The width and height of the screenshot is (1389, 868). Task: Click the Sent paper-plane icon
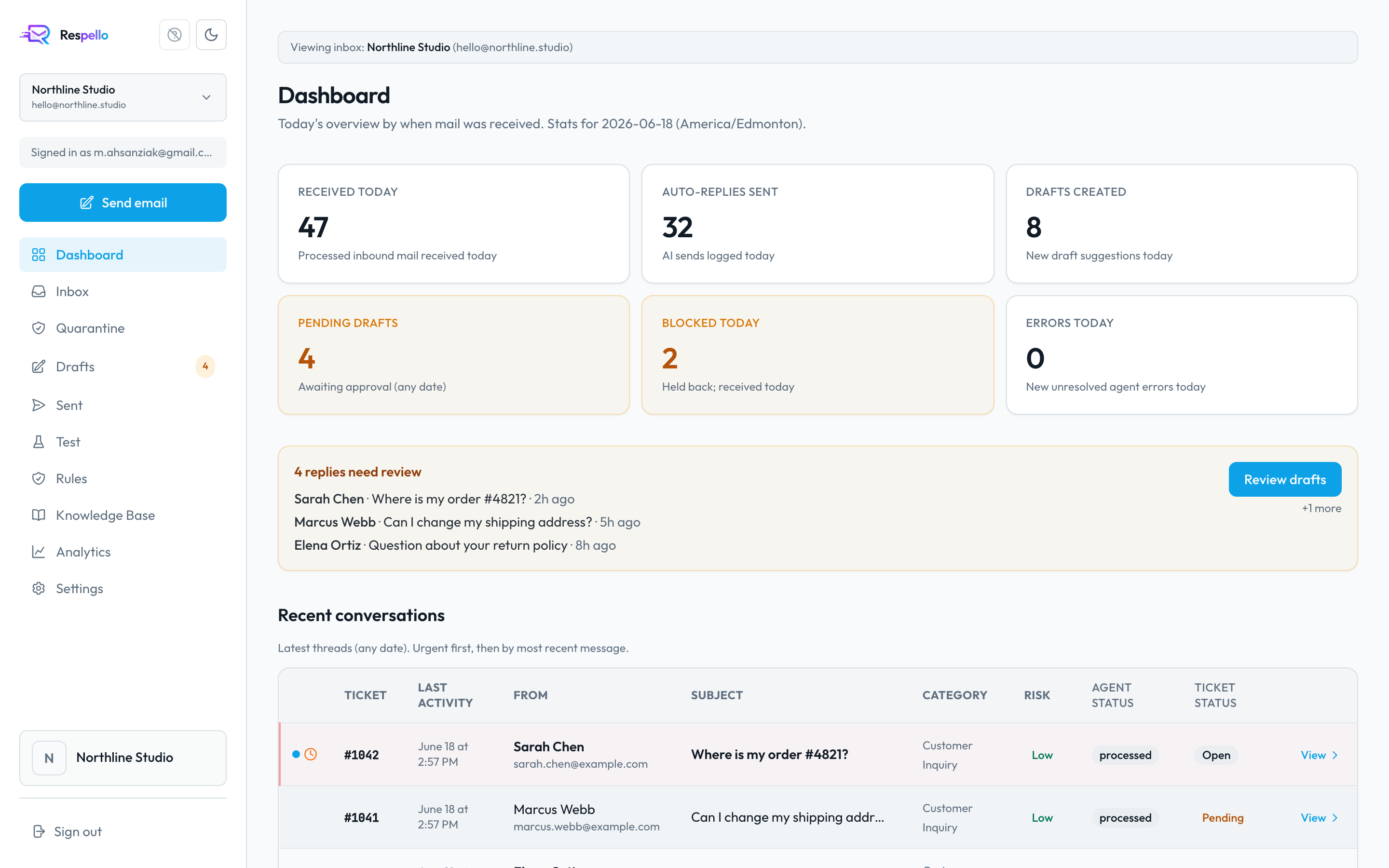coord(39,405)
